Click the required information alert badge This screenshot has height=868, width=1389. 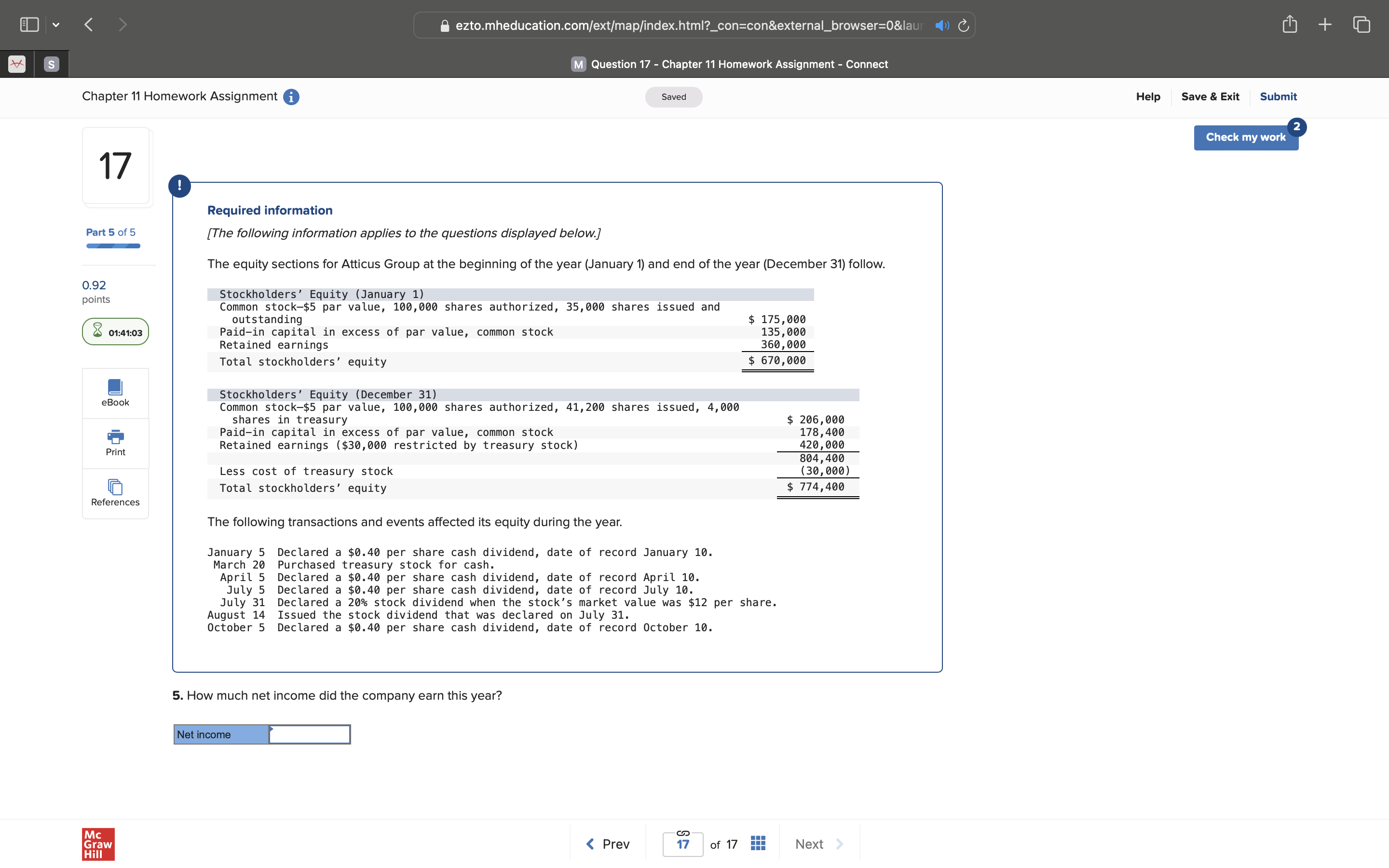pyautogui.click(x=179, y=186)
